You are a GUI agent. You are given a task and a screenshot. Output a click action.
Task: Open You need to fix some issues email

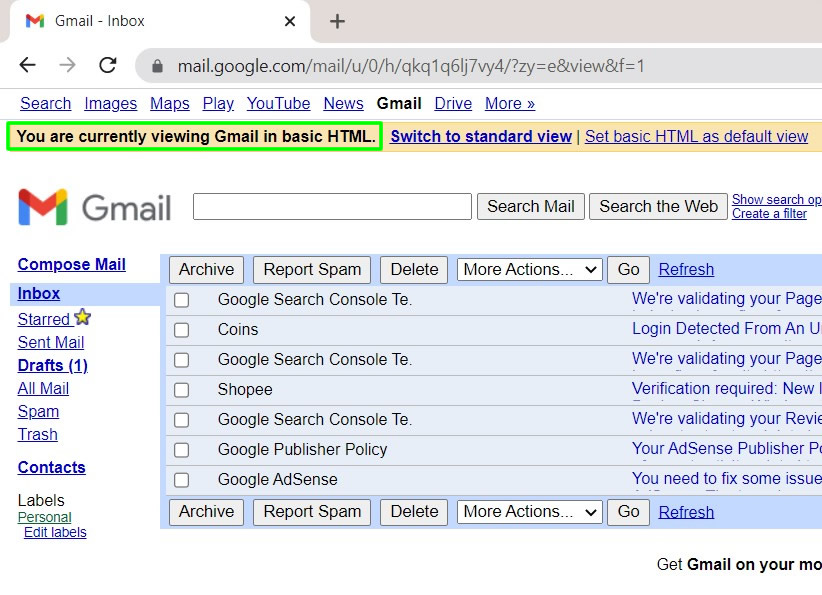tap(727, 479)
